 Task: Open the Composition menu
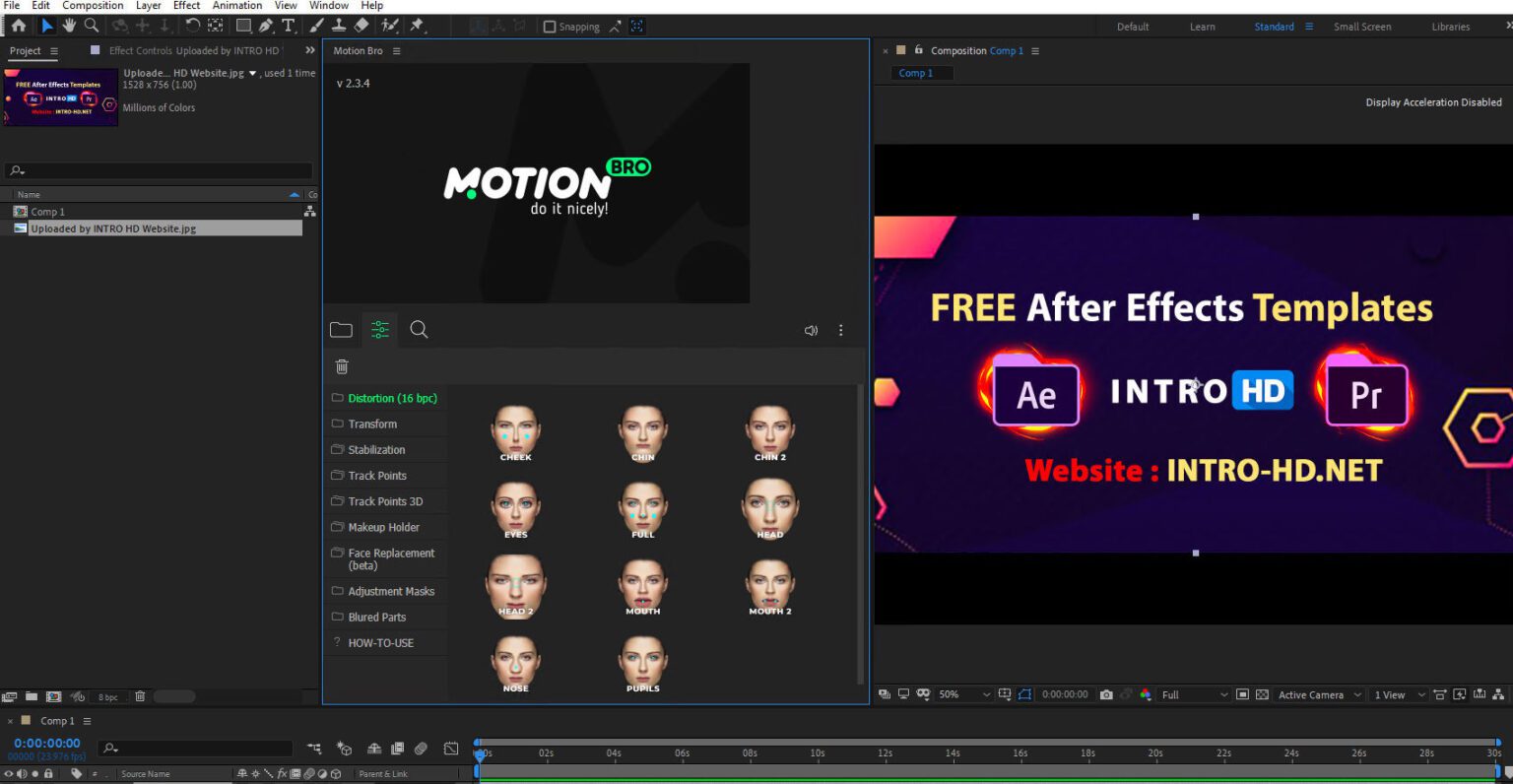point(93,5)
